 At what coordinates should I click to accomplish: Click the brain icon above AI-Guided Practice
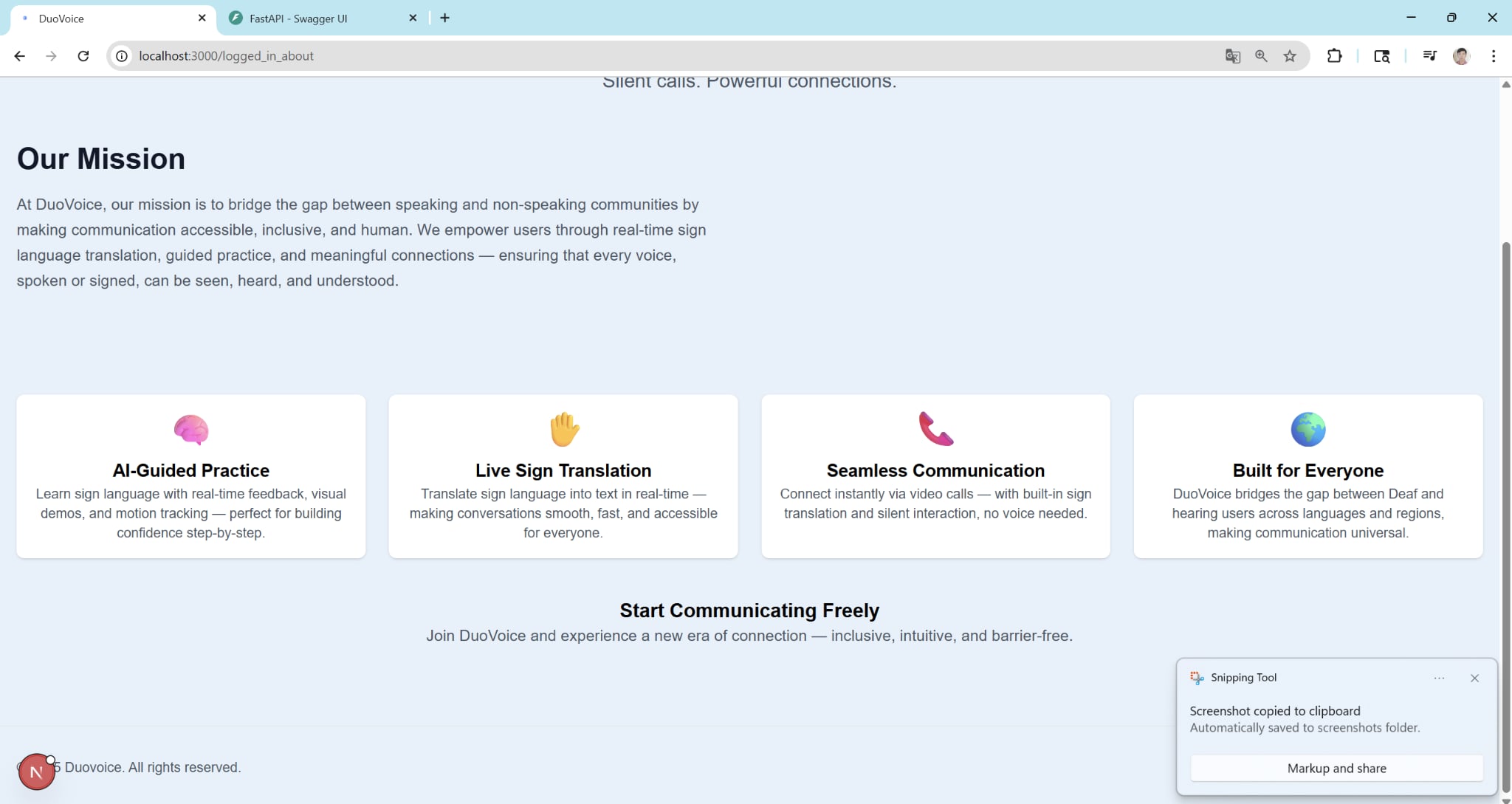(x=191, y=429)
